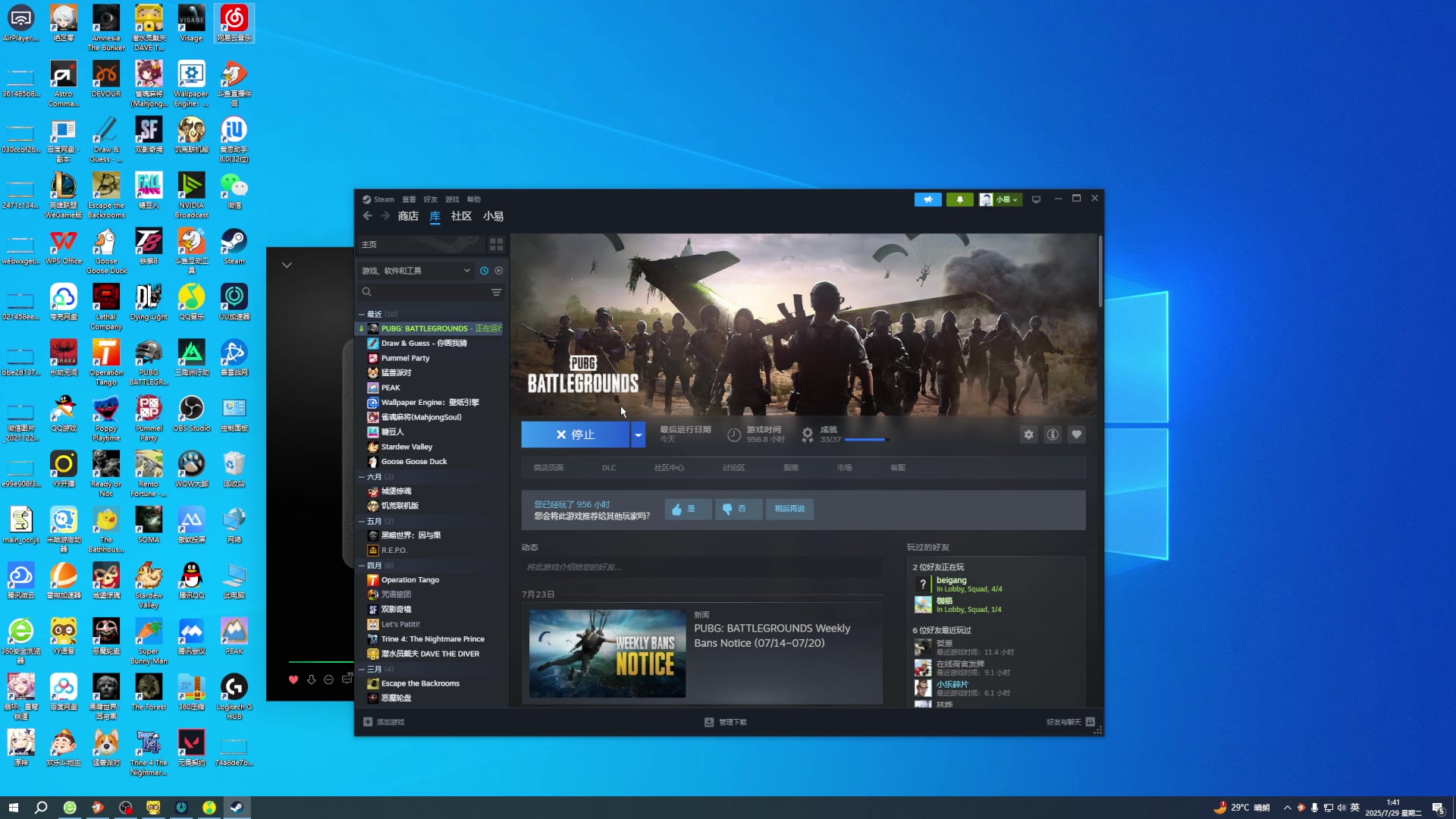1456x819 pixels.
Task: Go back with Steam's back arrow
Action: pos(368,216)
